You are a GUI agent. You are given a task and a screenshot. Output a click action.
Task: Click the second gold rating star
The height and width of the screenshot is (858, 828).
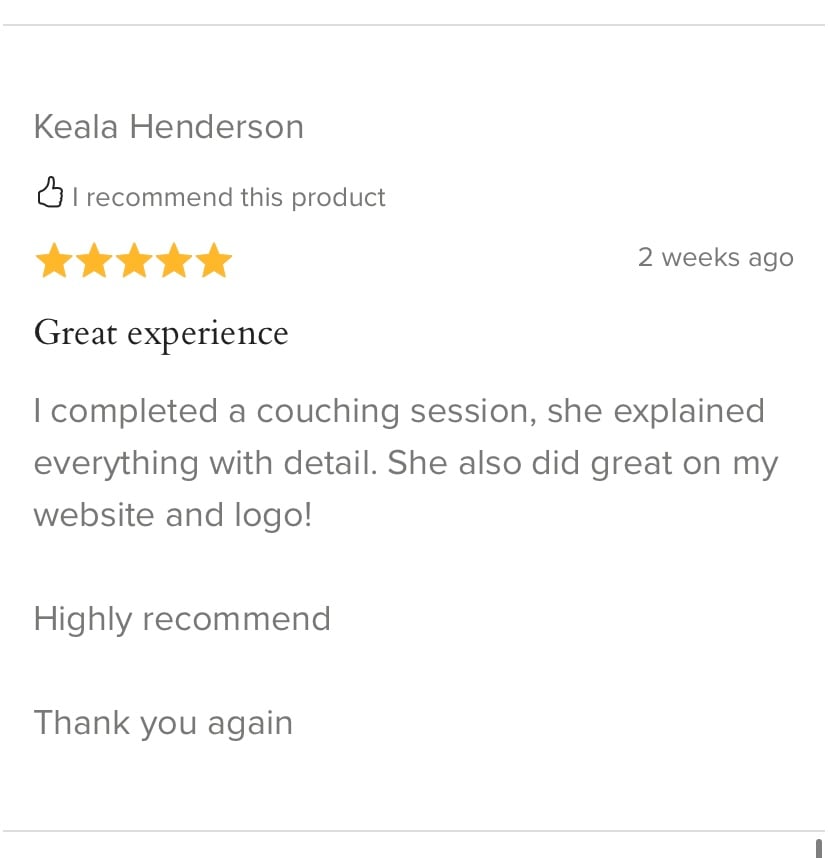coord(94,262)
